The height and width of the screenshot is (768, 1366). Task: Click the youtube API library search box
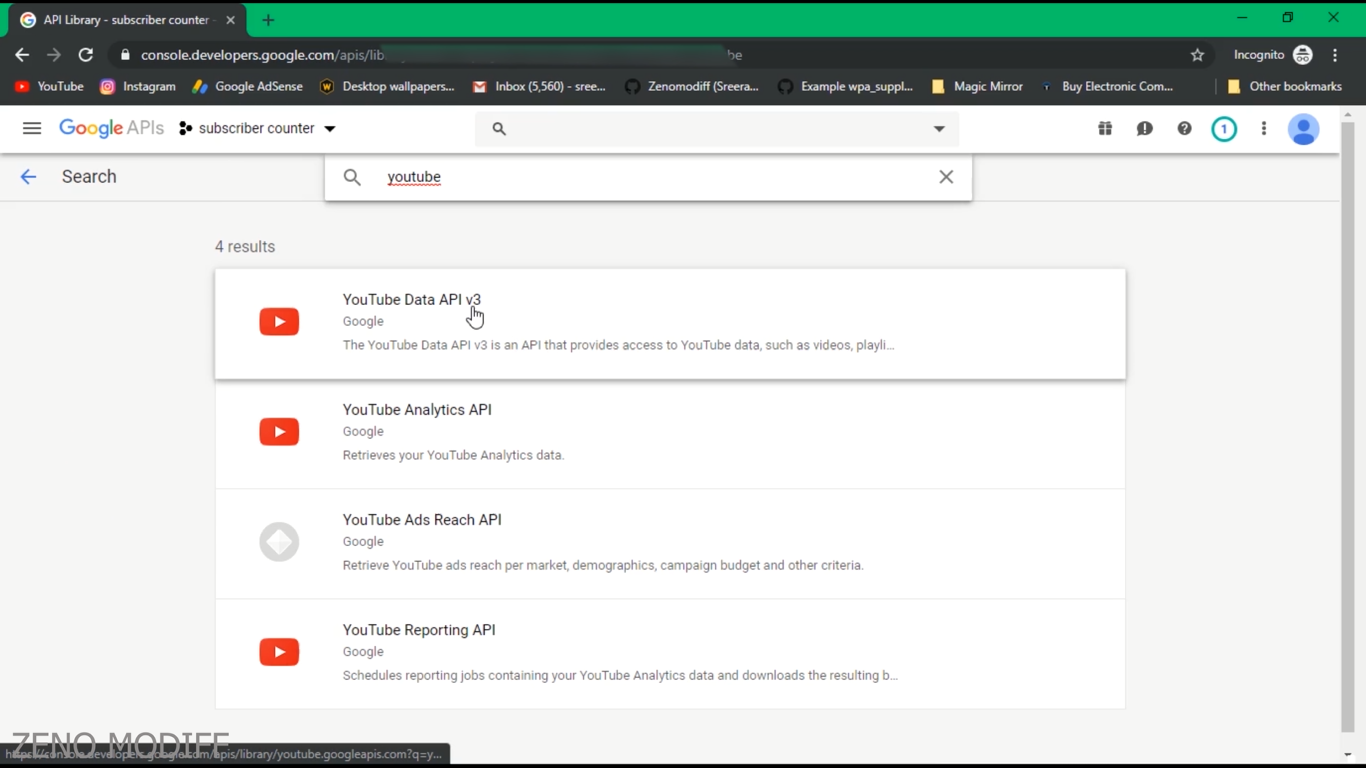click(x=648, y=177)
